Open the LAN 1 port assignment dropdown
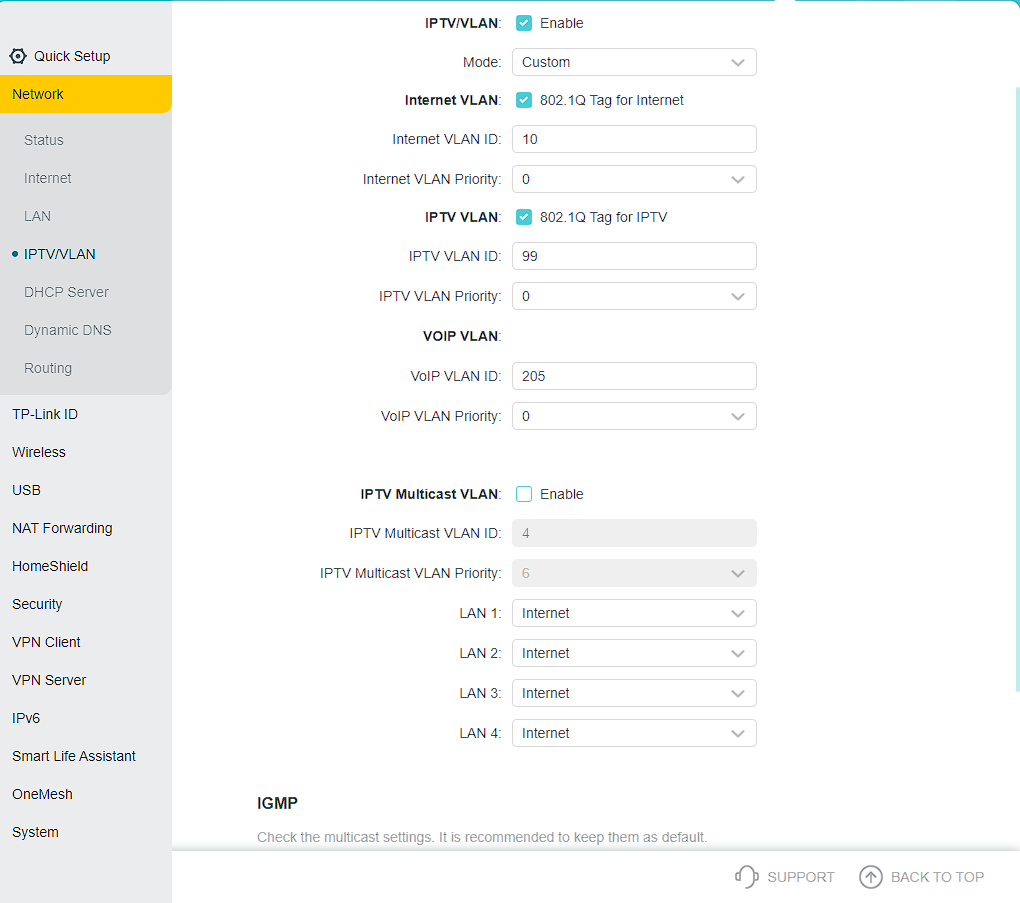This screenshot has width=1020, height=903. pos(634,613)
